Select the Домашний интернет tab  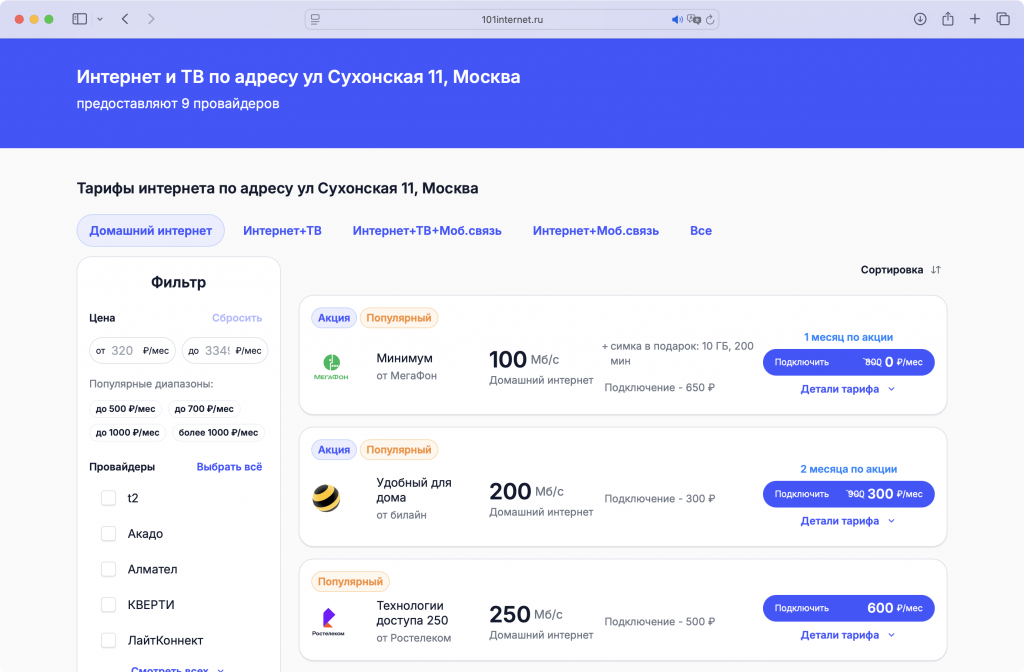(151, 231)
